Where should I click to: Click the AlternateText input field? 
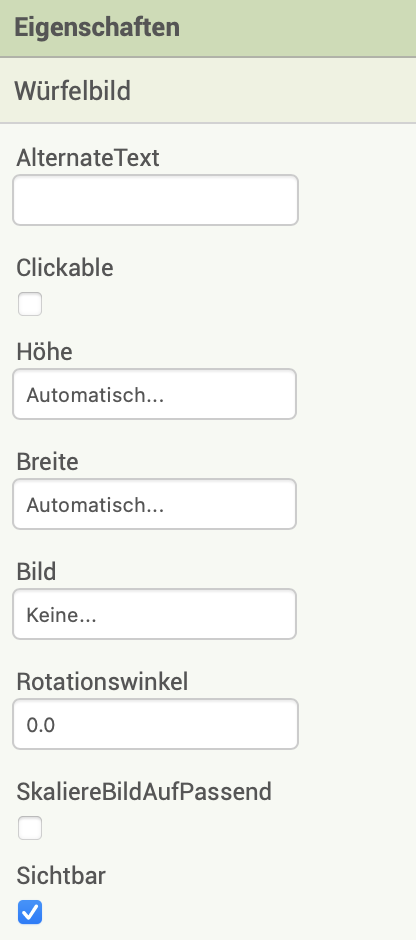point(155,200)
